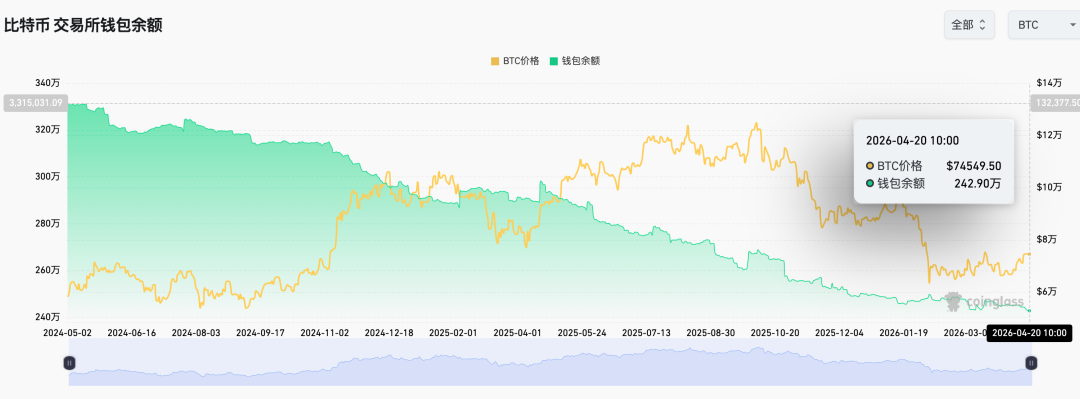
Task: Click the 320万 left axis label
Action: click(48, 130)
